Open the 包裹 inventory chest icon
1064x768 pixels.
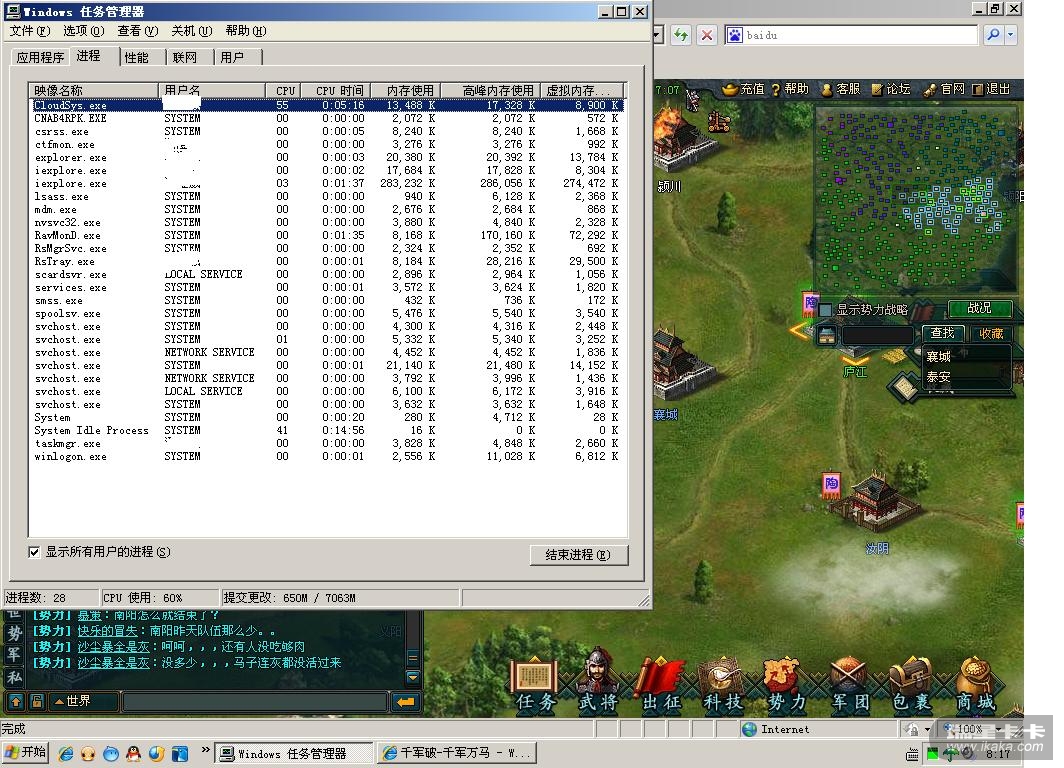click(912, 684)
